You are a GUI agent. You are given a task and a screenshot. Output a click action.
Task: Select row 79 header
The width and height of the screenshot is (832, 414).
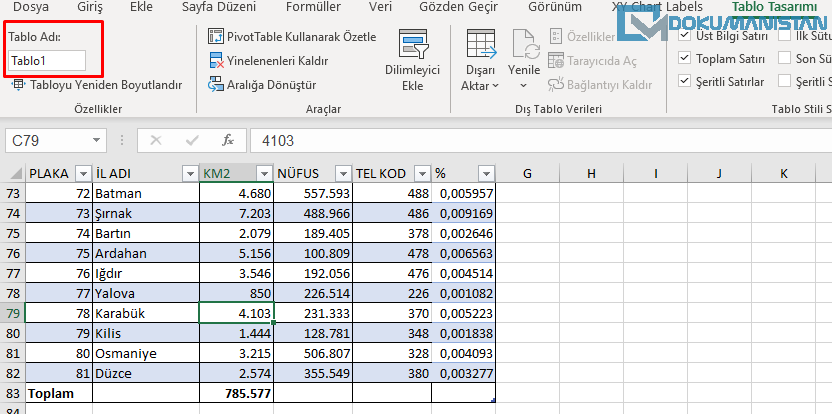coord(13,314)
